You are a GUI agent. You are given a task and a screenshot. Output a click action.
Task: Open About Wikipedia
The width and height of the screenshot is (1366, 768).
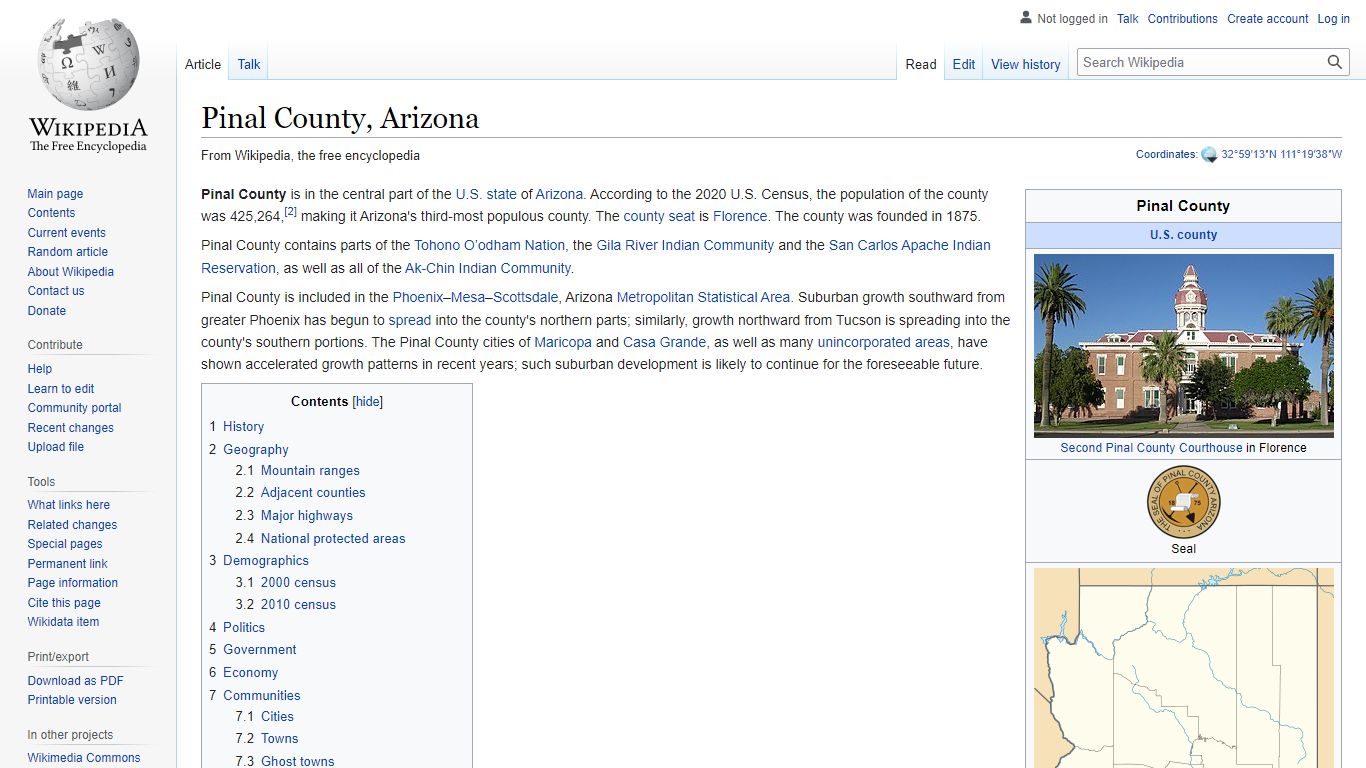pyautogui.click(x=70, y=272)
